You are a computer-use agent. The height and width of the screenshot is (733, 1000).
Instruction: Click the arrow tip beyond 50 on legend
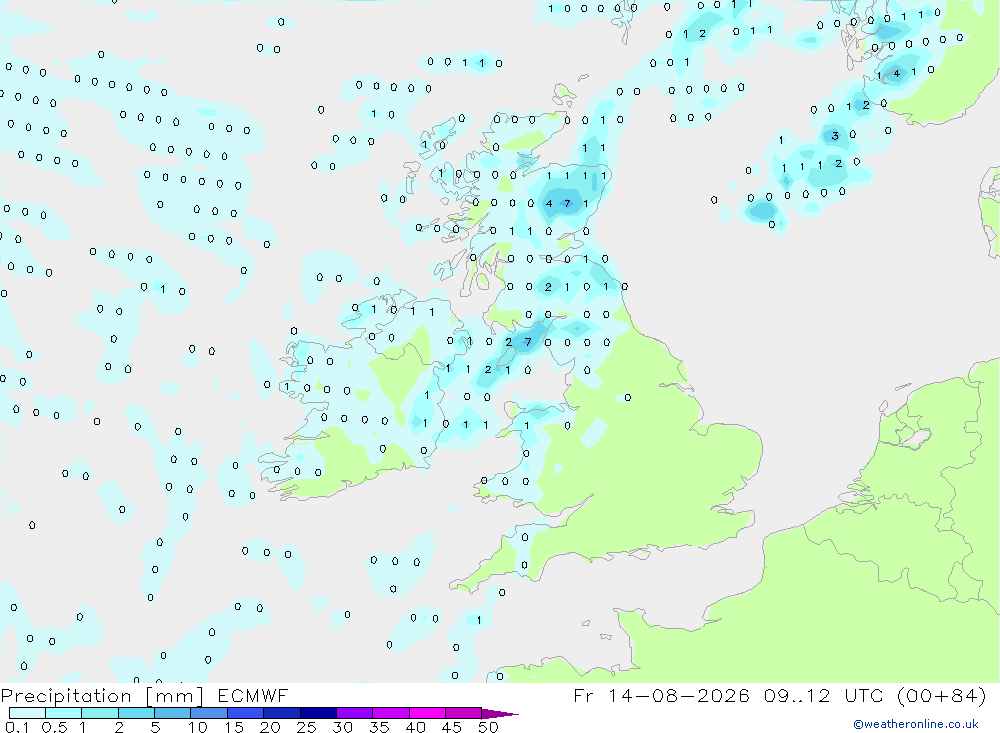(x=501, y=714)
